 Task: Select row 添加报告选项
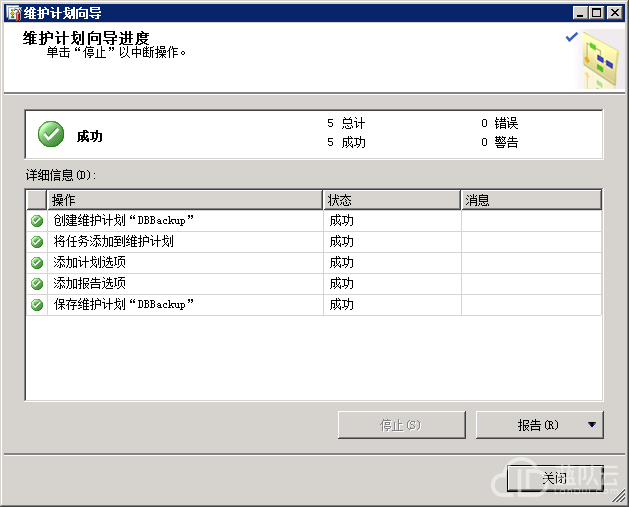[314, 284]
